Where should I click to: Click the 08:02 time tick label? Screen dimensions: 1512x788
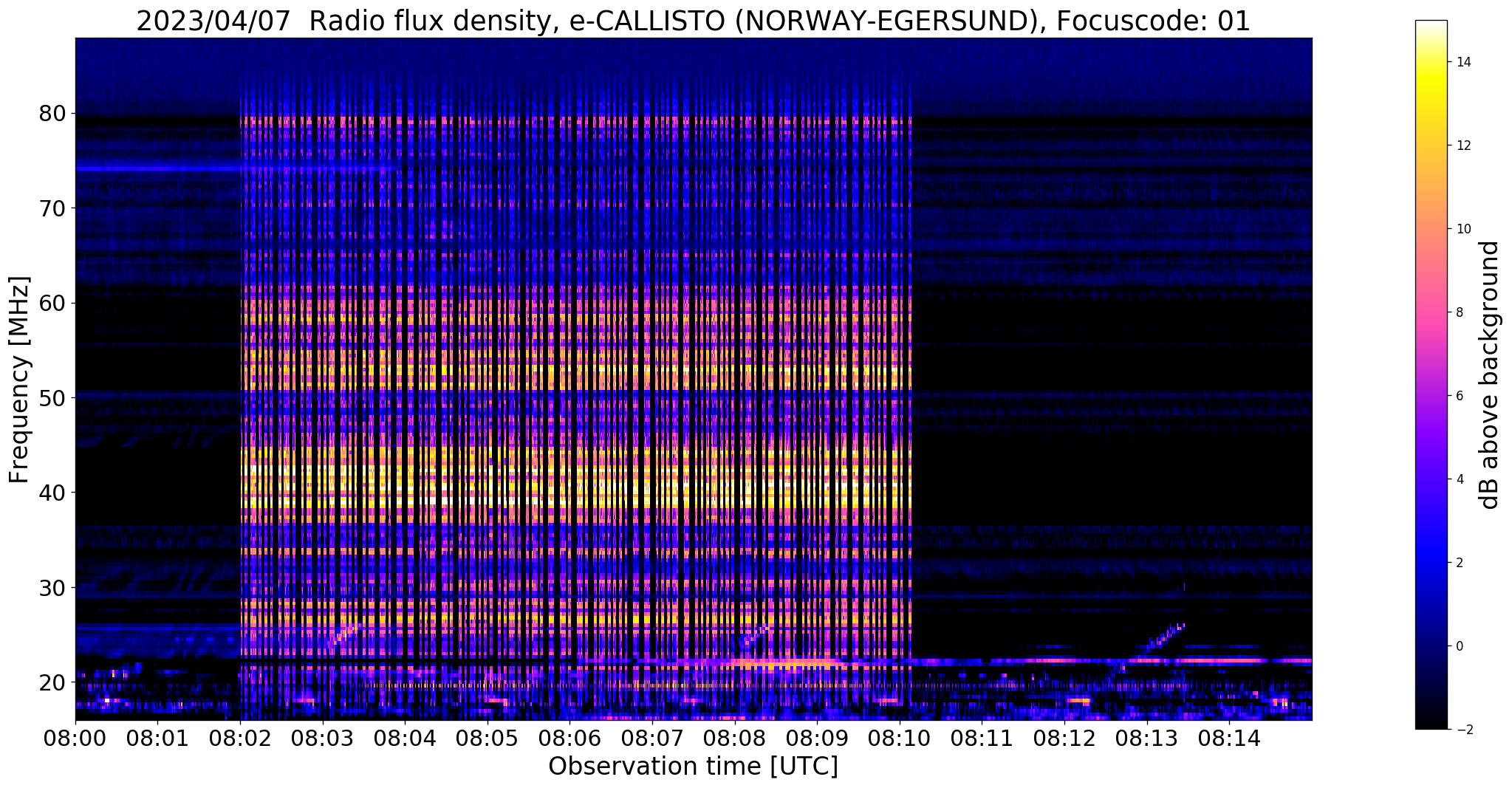click(240, 738)
